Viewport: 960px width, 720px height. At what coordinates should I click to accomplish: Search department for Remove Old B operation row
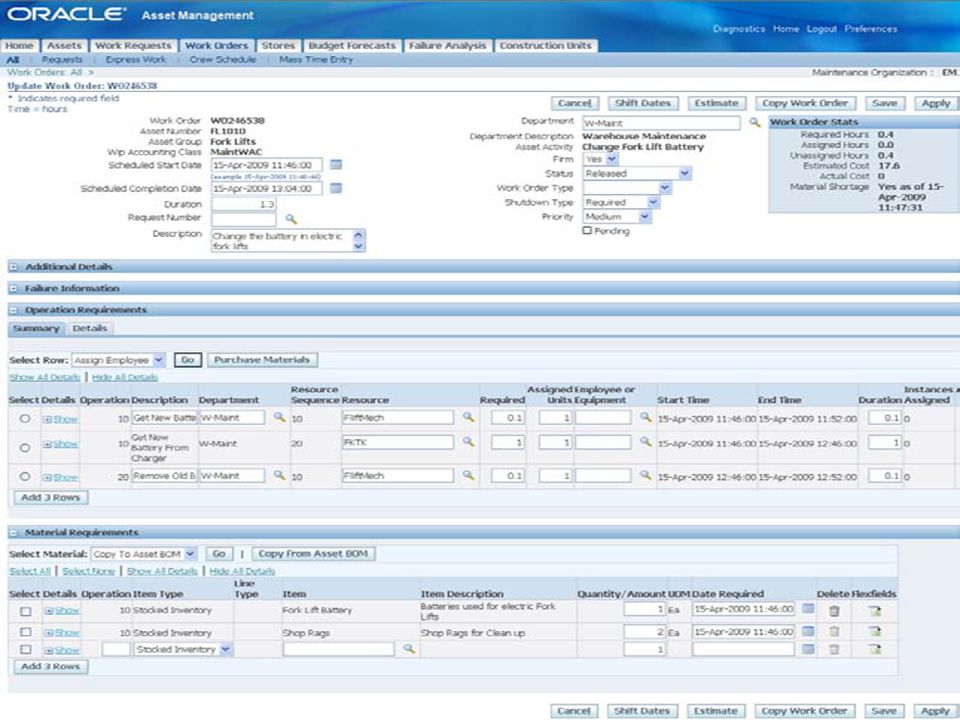click(279, 475)
